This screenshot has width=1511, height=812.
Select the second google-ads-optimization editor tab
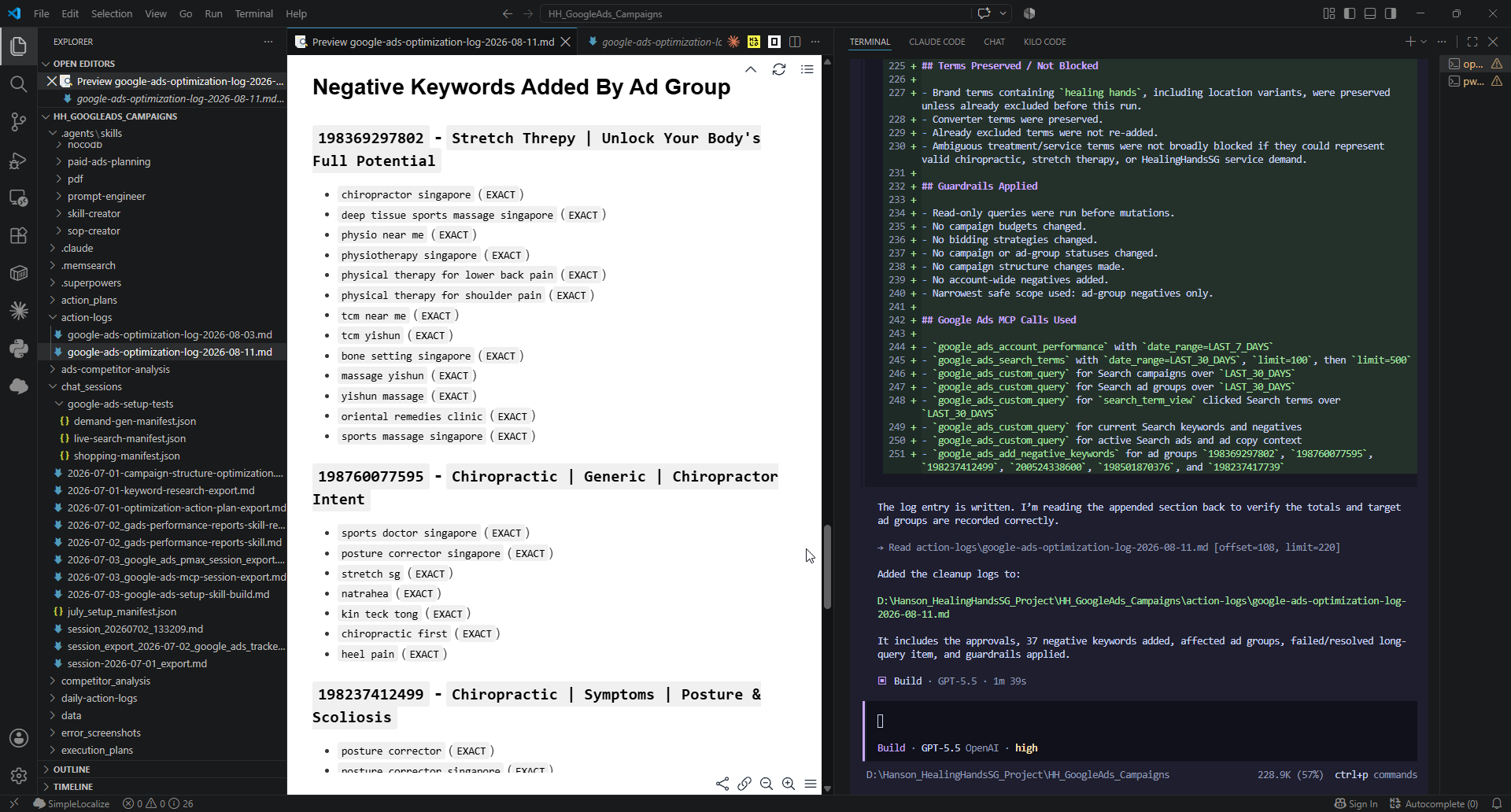click(653, 42)
